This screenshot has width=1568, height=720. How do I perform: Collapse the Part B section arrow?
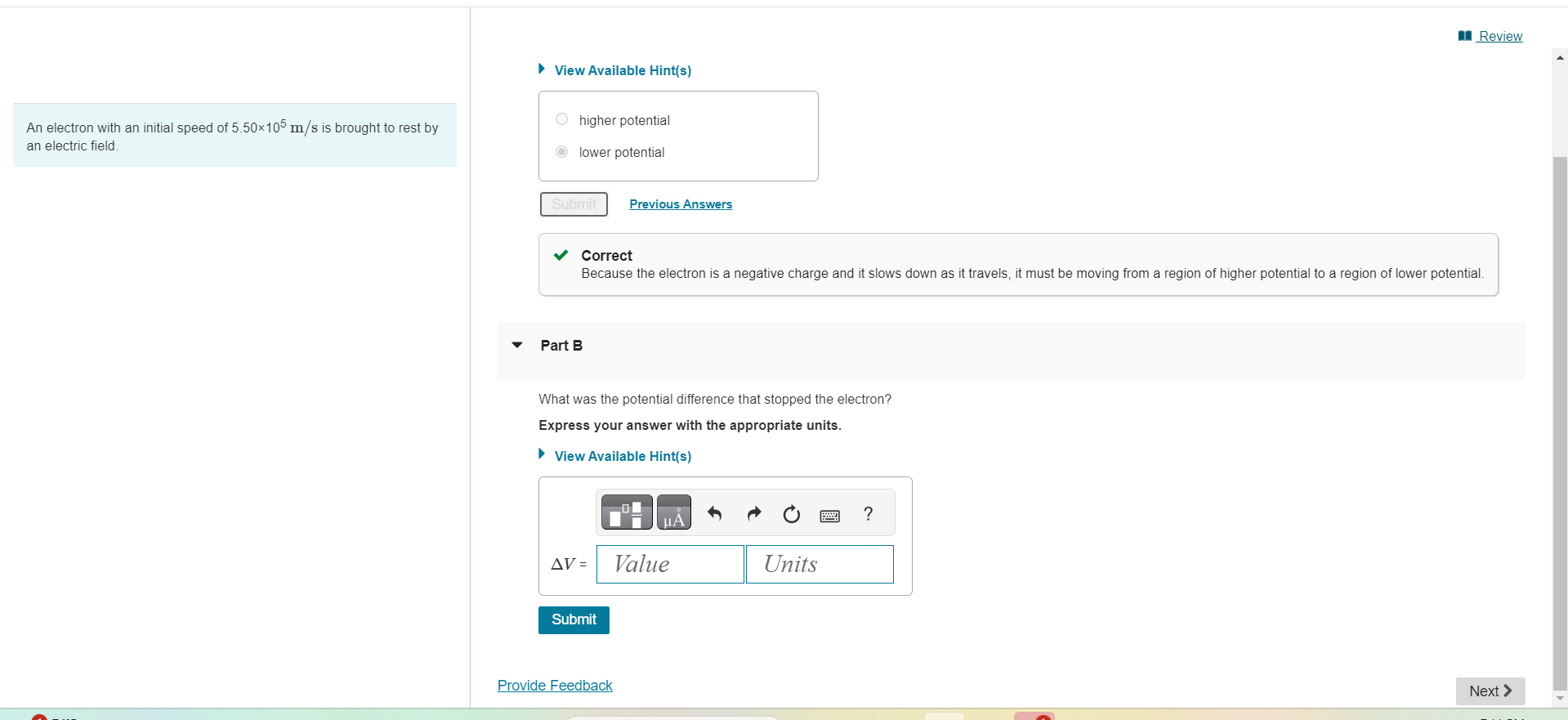516,345
